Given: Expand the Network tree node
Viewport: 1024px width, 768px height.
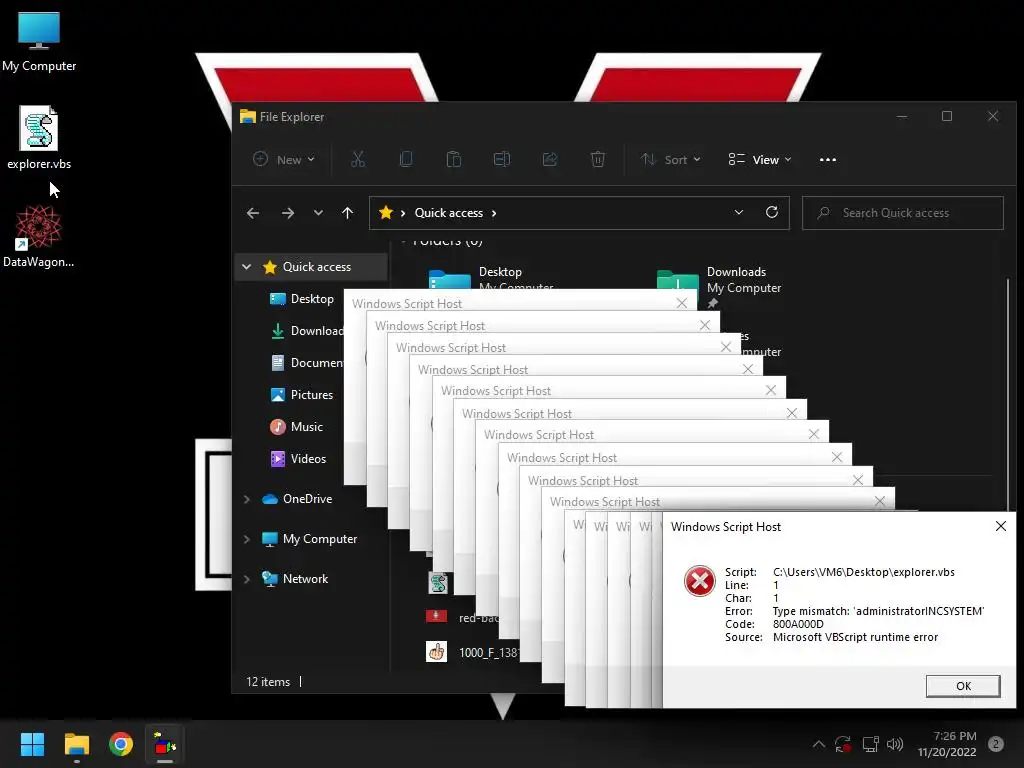Looking at the screenshot, I should [247, 579].
